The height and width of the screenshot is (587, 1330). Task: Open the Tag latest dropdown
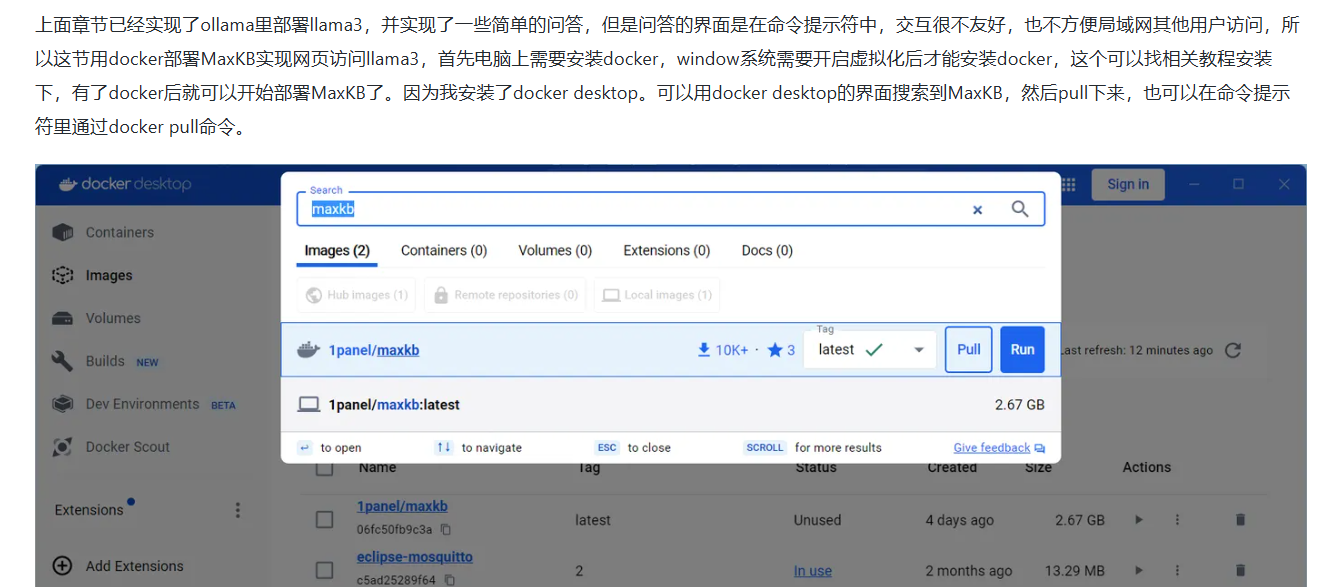pyautogui.click(x=870, y=350)
